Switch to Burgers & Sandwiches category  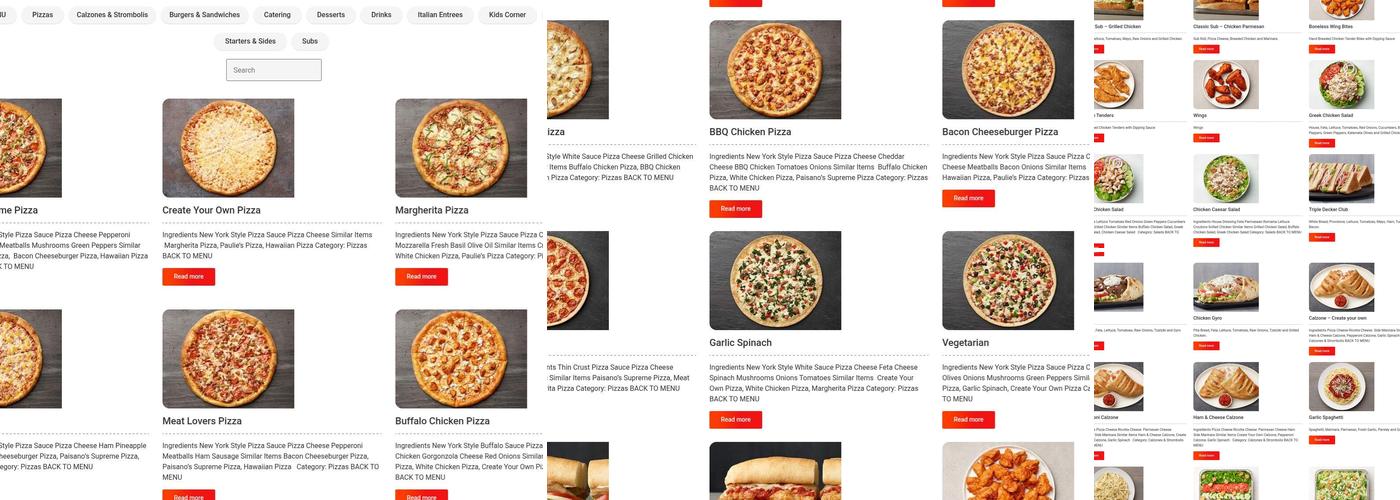pos(205,15)
